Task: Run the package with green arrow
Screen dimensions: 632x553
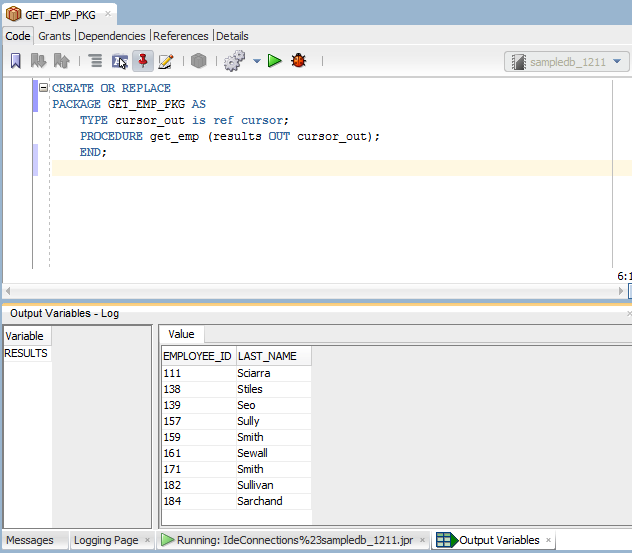Action: 274,61
